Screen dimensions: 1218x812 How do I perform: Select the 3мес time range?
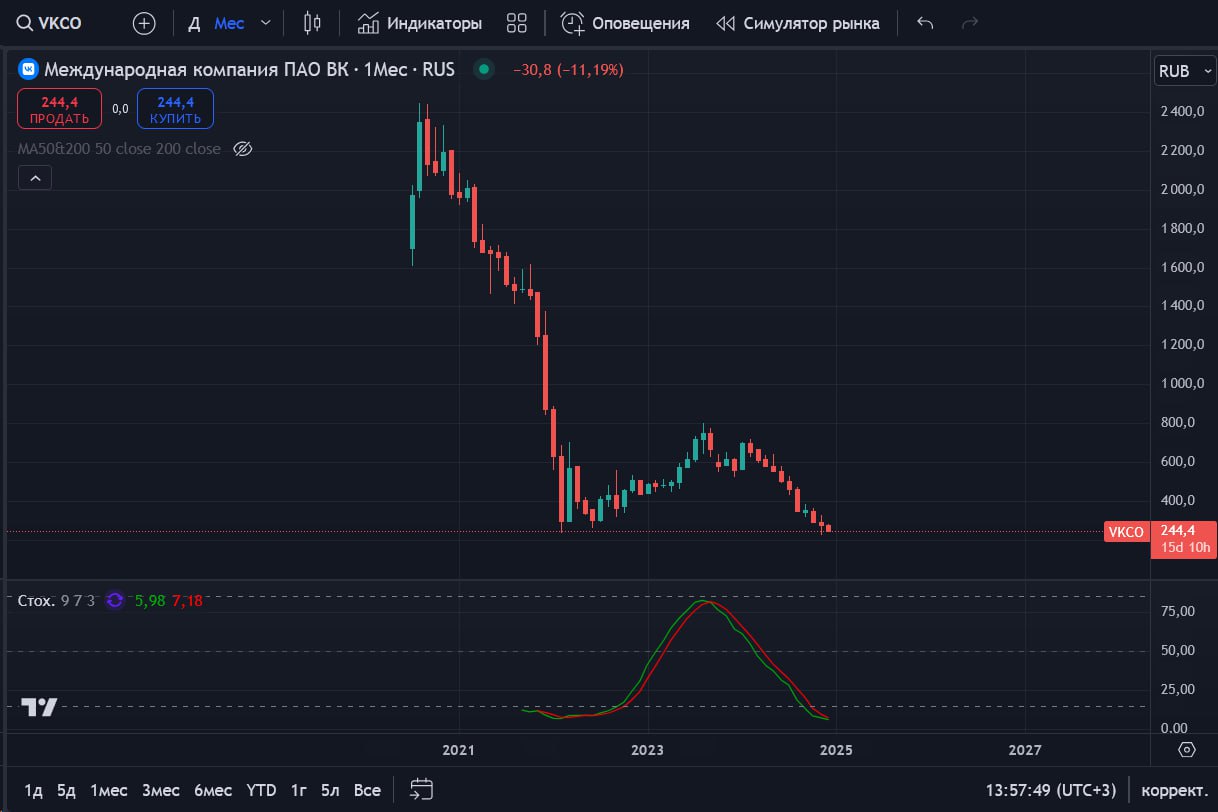[x=160, y=790]
